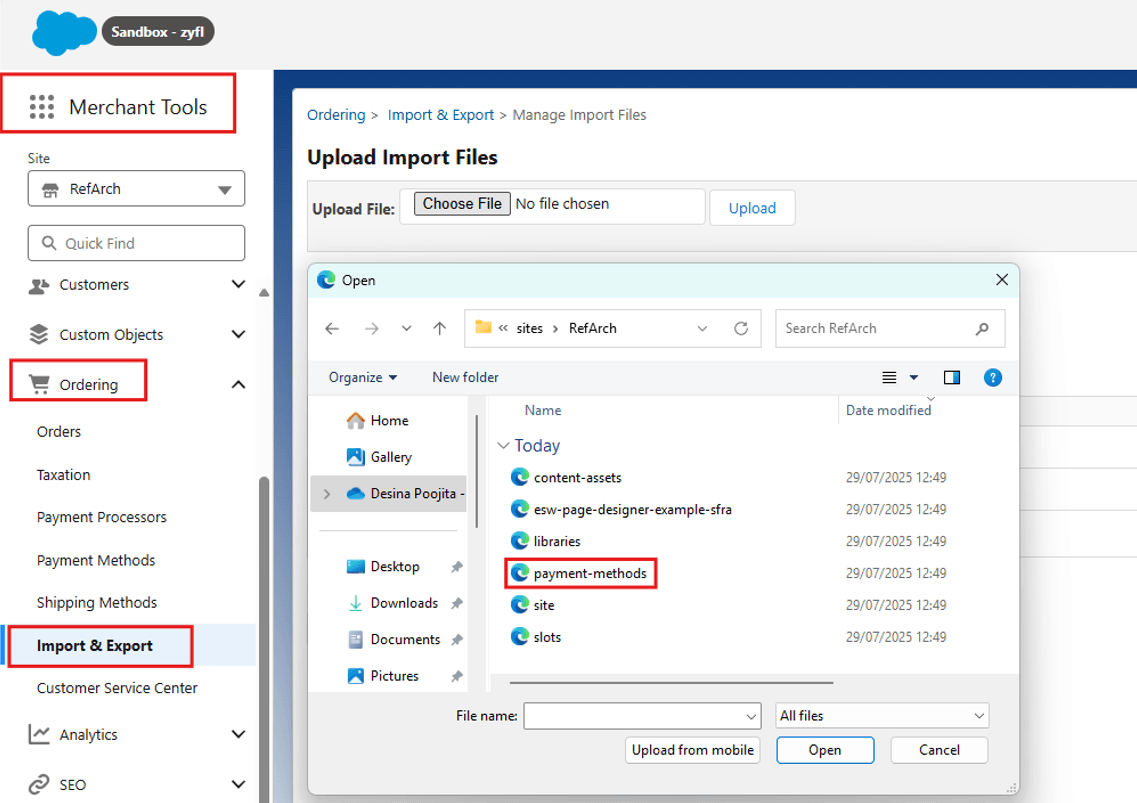Sort by the Name column header

tap(542, 411)
